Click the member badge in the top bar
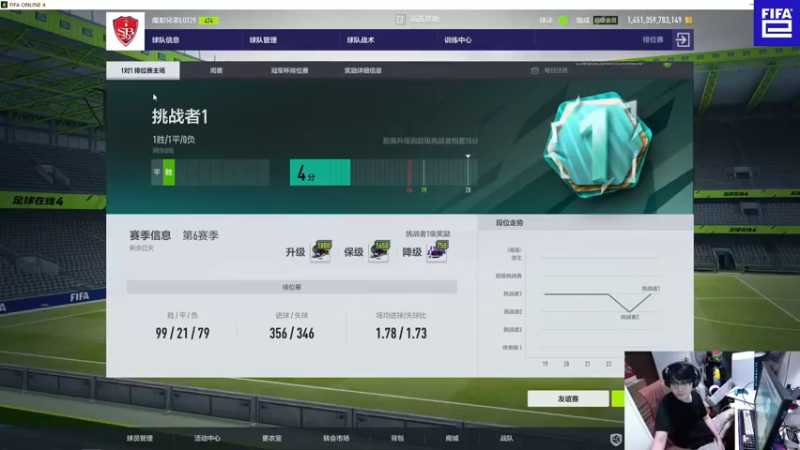Screen dimensions: 800x450 (605, 20)
